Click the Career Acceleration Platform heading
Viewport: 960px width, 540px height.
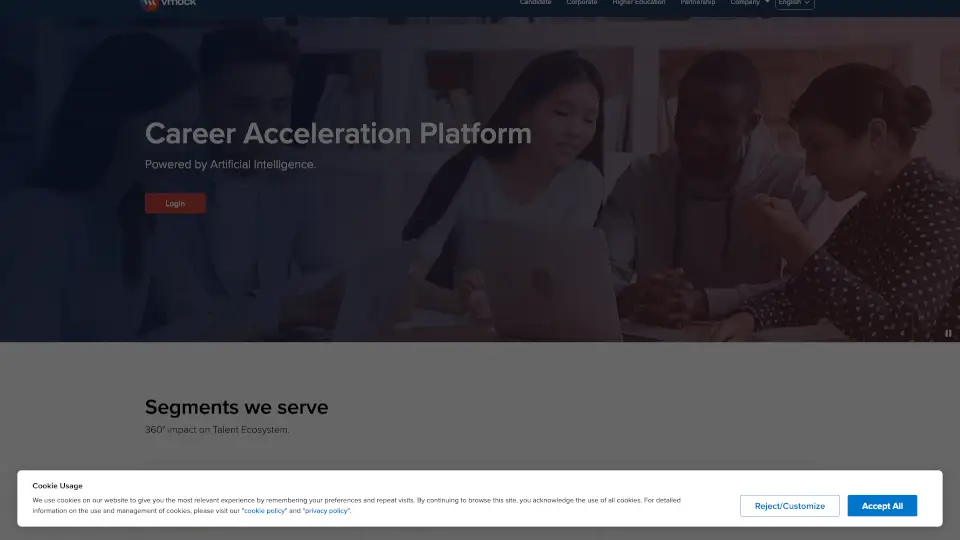(x=338, y=133)
